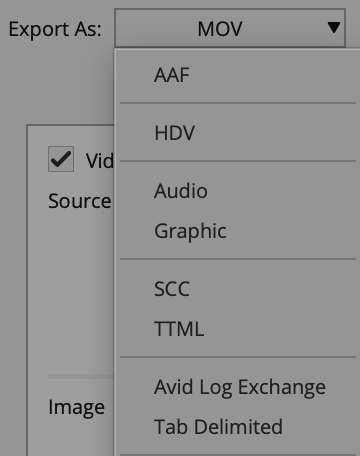Click the Export As label text
Viewport: 360px width, 456px height.
pos(55,29)
